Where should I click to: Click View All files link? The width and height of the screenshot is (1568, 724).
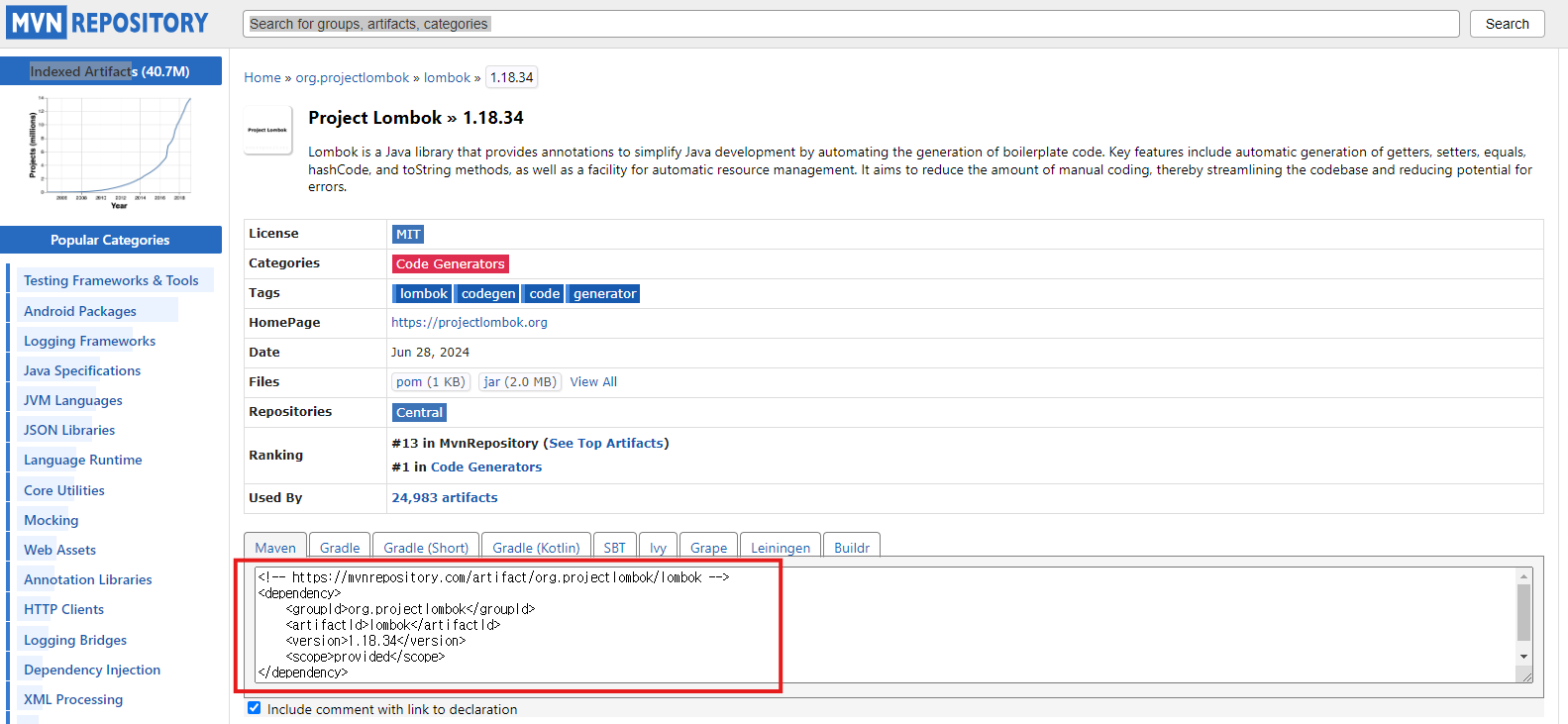pyautogui.click(x=593, y=382)
